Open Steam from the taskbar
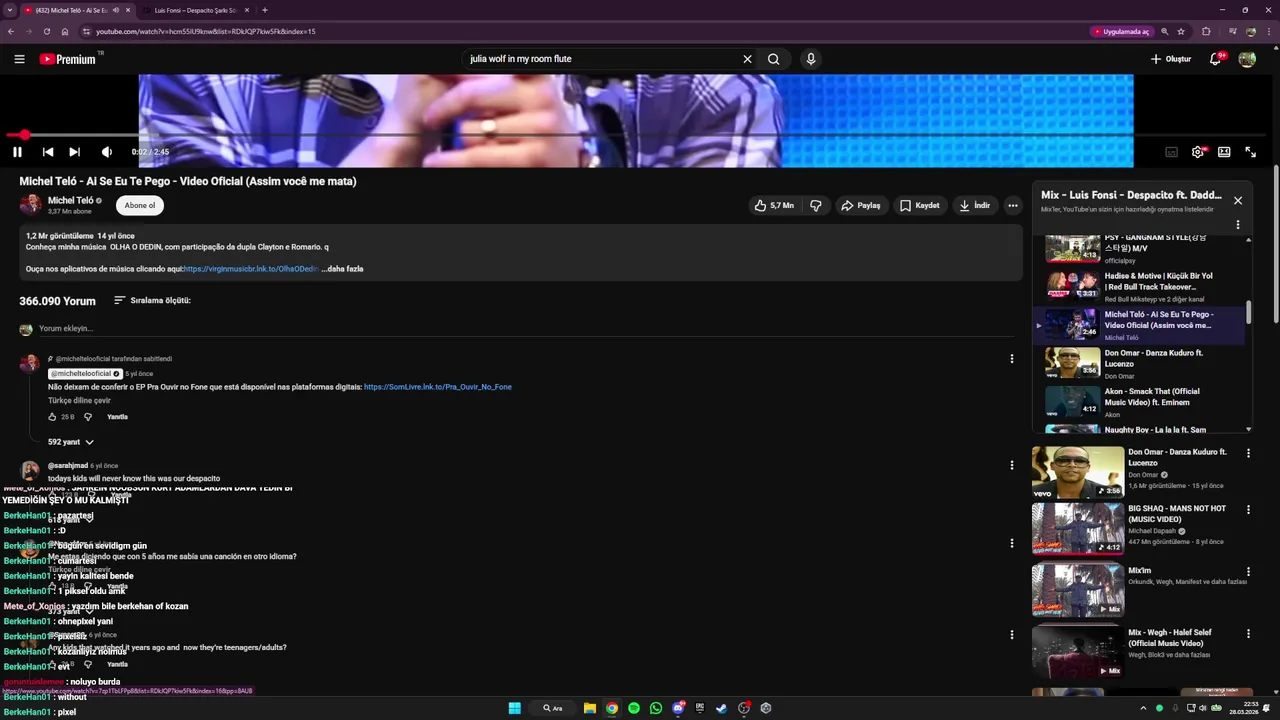 (x=721, y=708)
